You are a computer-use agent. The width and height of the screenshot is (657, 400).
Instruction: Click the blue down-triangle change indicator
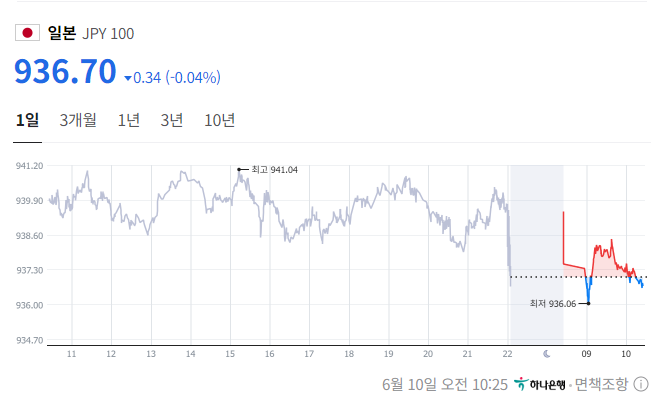point(128,78)
